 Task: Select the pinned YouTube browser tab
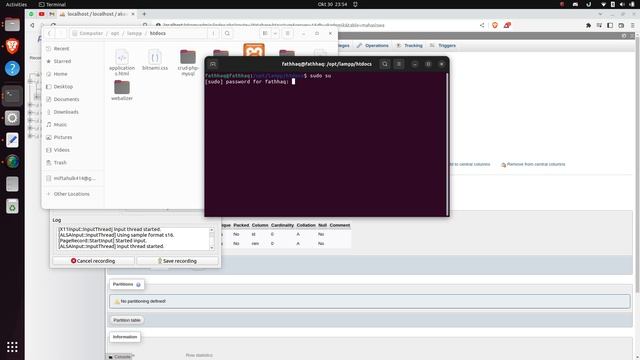[x=41, y=14]
